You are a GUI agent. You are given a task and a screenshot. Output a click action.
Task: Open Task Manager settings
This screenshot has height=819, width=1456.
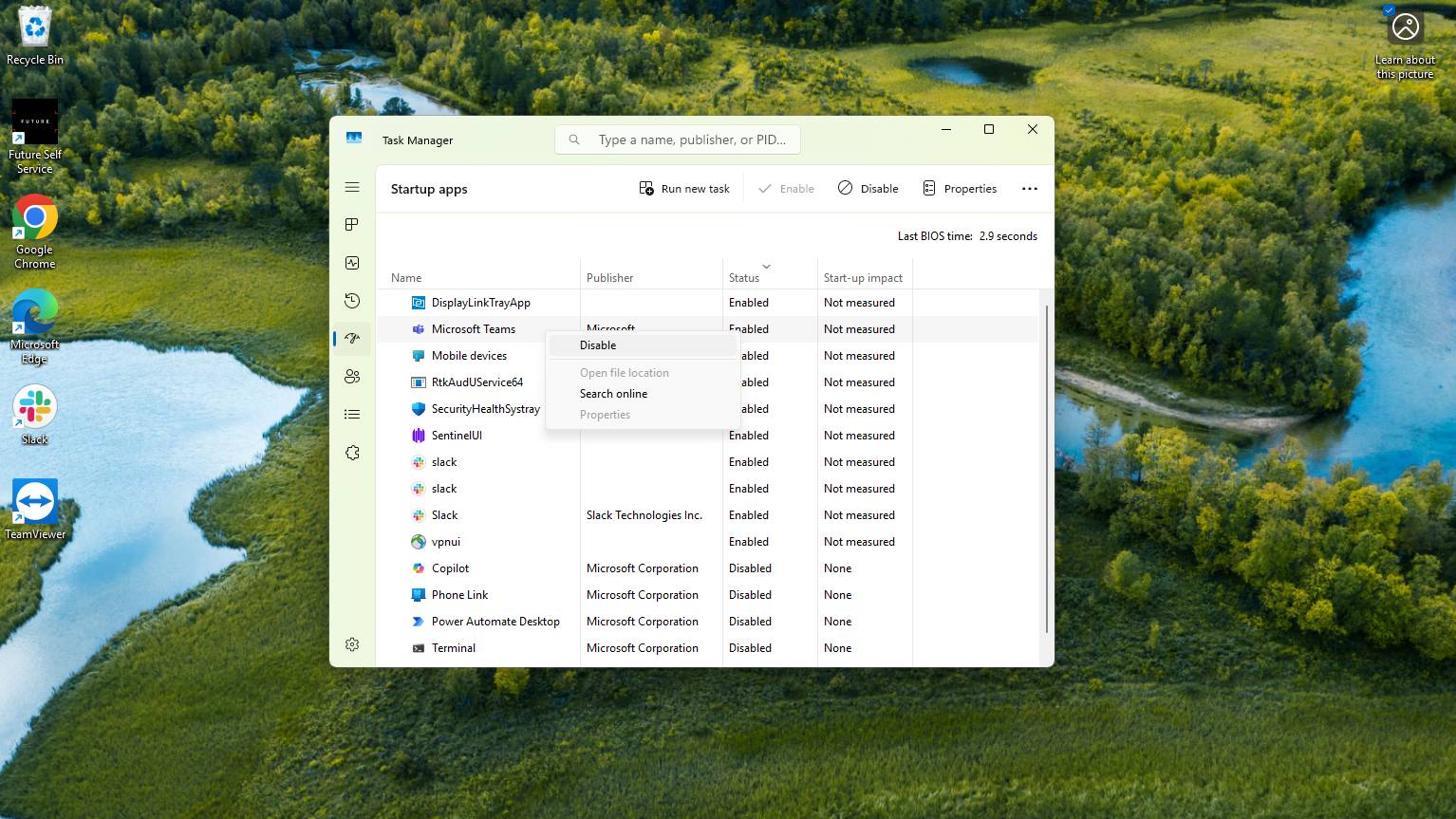pos(352,643)
